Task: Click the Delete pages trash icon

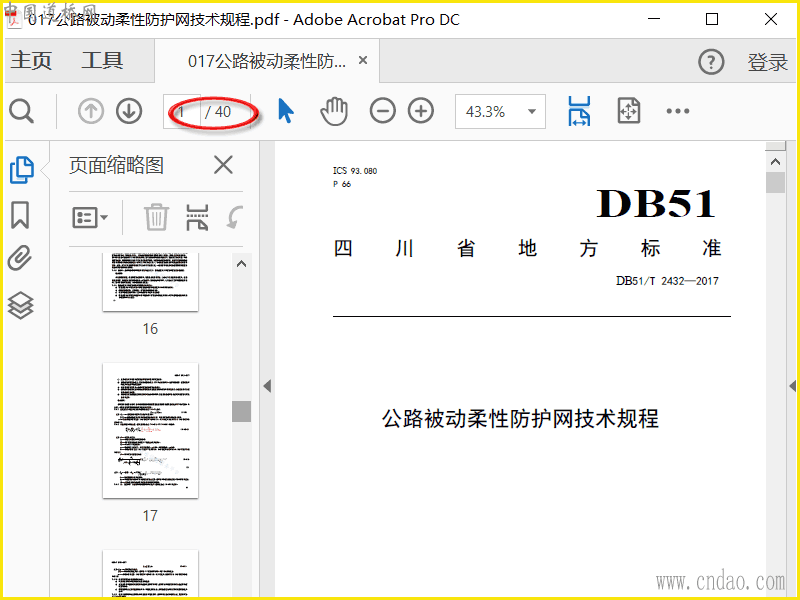Action: [x=156, y=217]
